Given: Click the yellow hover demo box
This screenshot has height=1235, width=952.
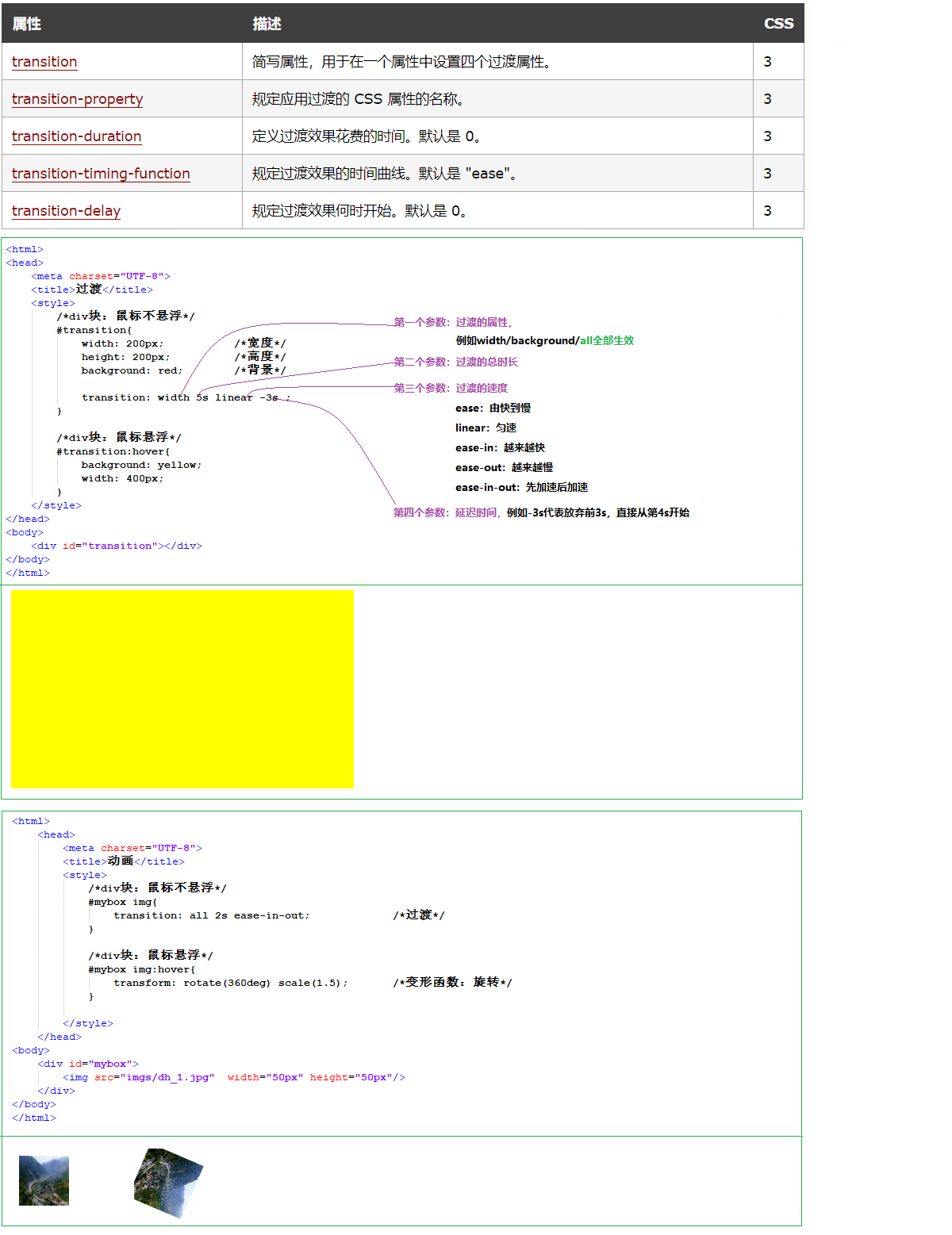Looking at the screenshot, I should [182, 688].
